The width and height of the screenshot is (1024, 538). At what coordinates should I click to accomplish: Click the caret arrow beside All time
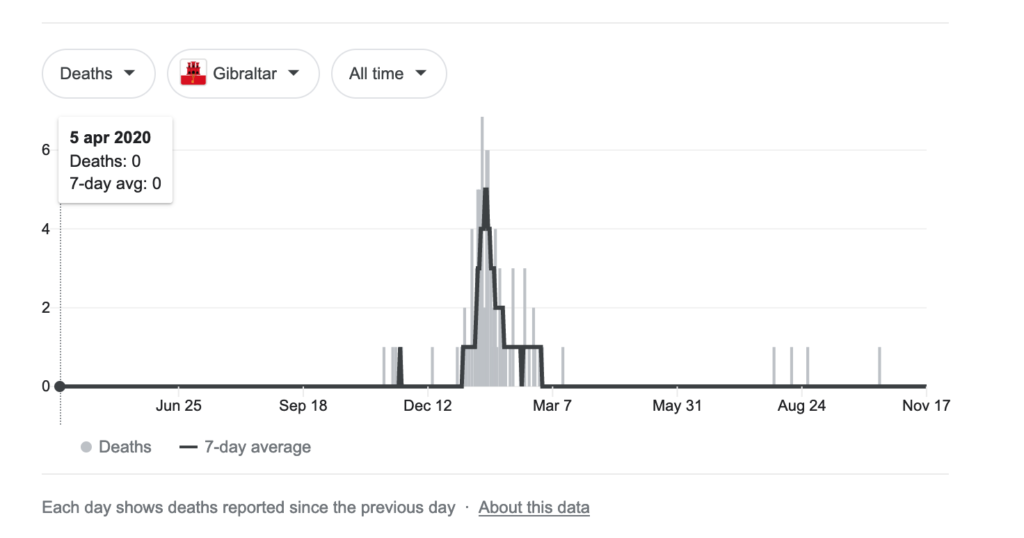click(421, 73)
